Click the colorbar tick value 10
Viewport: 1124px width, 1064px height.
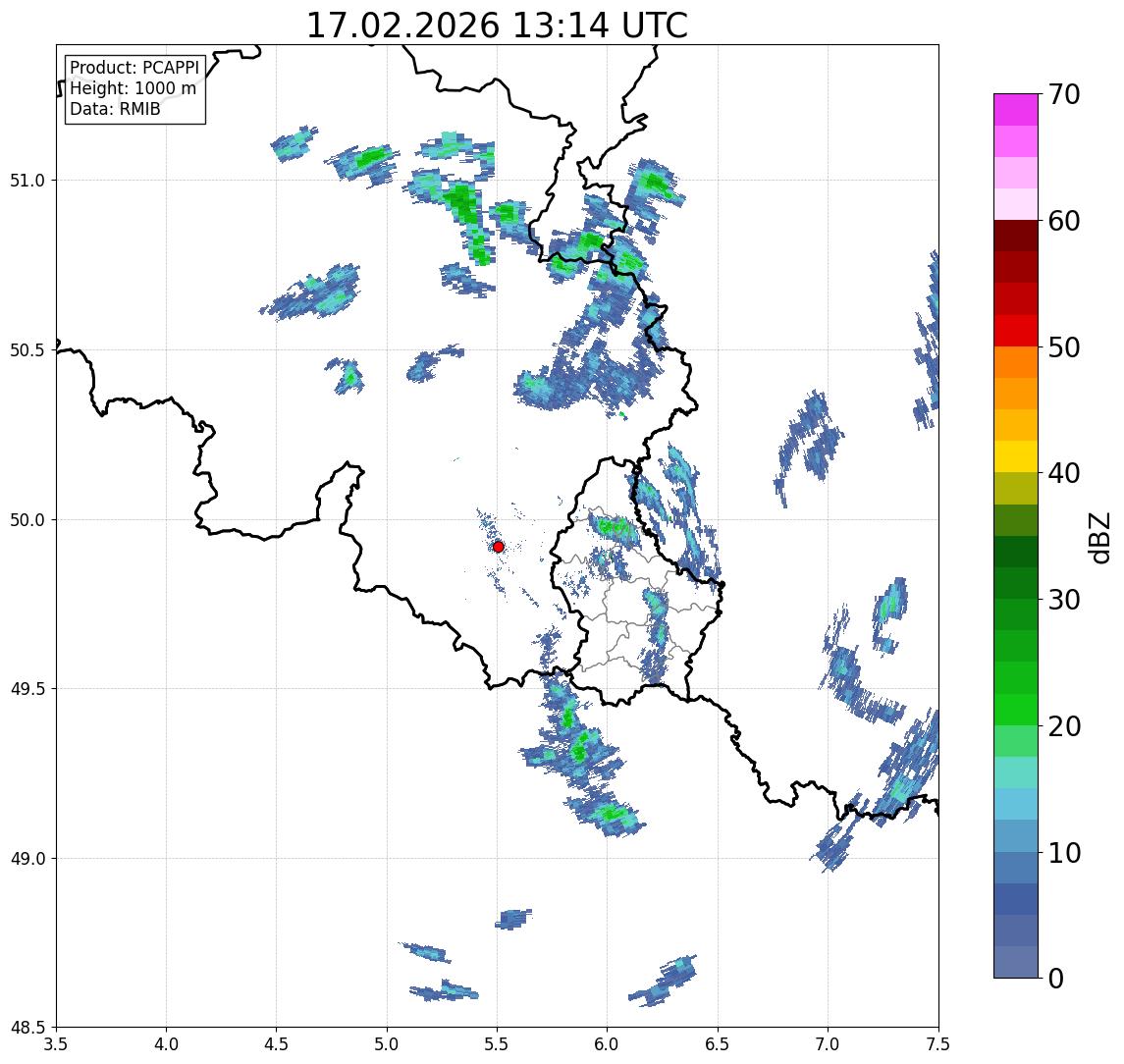(x=1064, y=853)
